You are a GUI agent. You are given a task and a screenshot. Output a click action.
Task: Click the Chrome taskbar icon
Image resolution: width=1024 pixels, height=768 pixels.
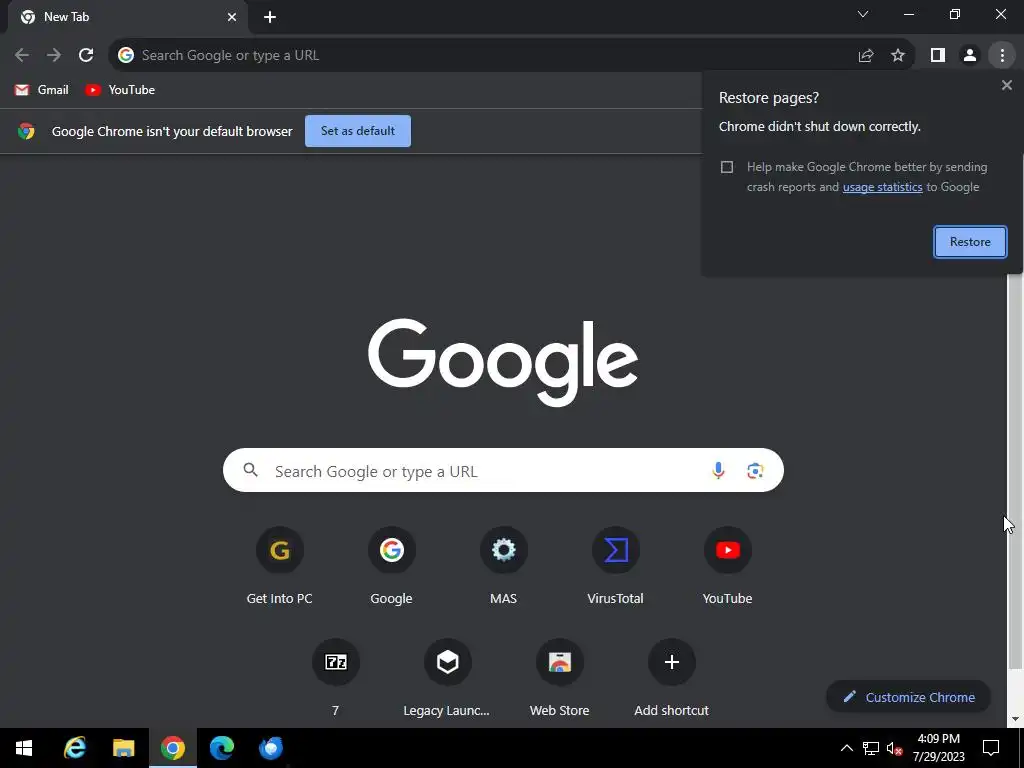[x=173, y=748]
